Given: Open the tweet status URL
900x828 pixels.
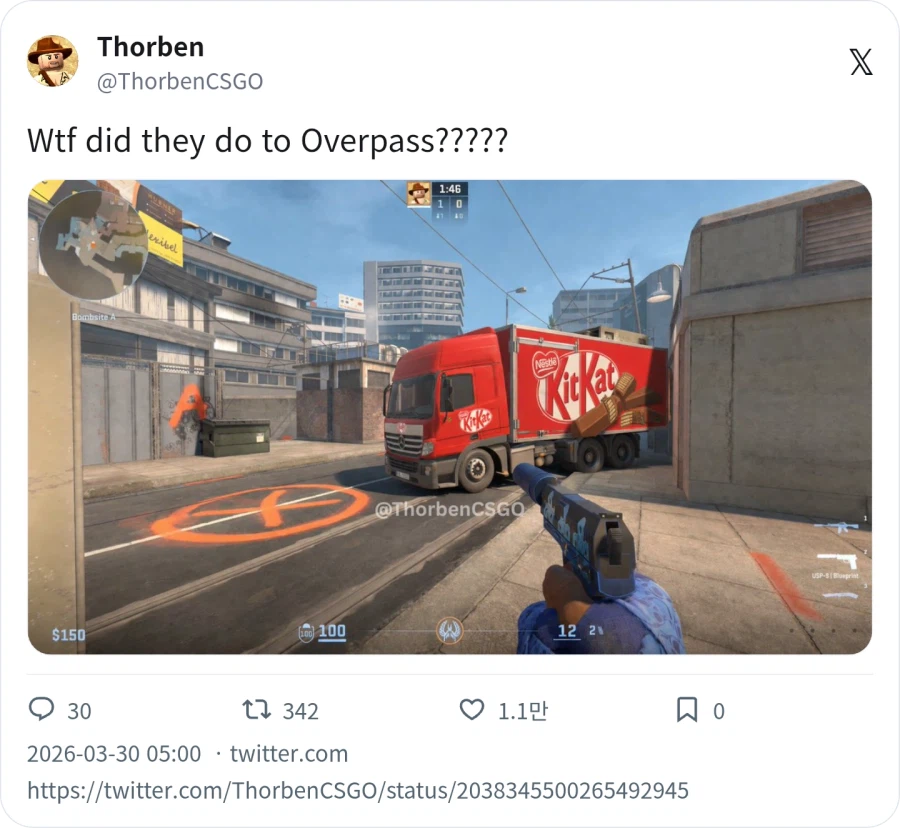Looking at the screenshot, I should coord(358,791).
